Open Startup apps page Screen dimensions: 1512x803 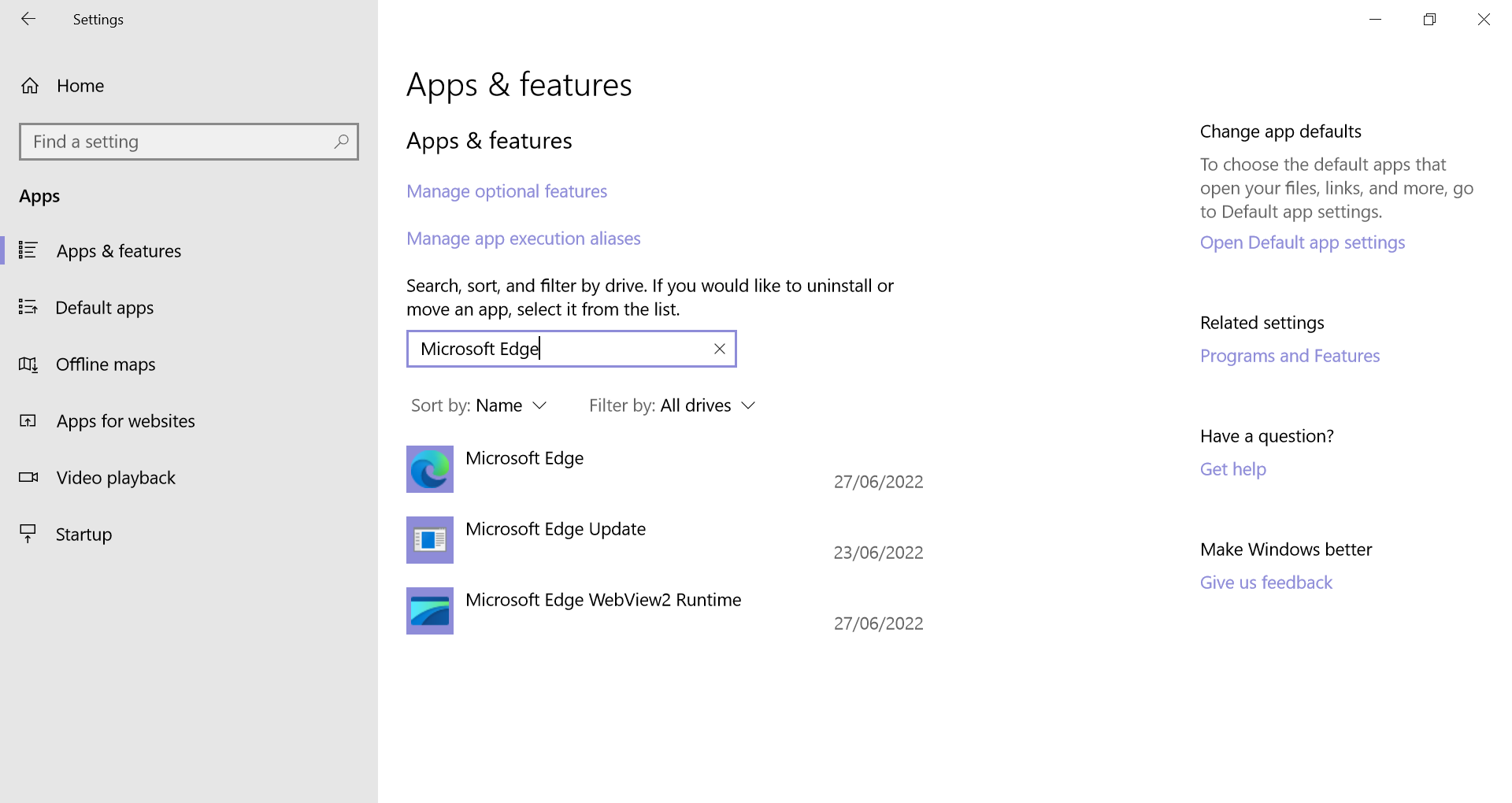tap(189, 535)
